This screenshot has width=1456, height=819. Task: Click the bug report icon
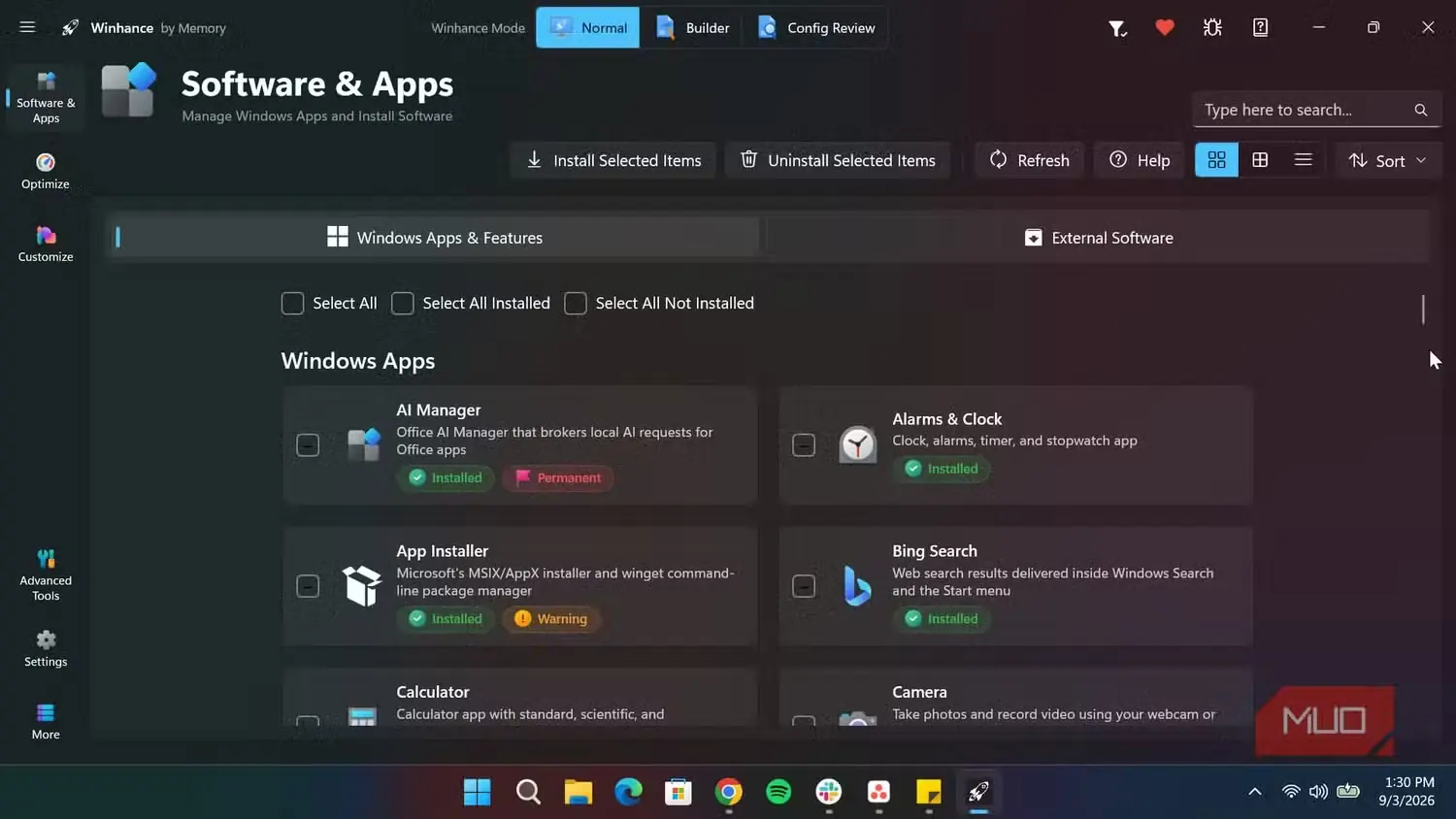[1212, 28]
